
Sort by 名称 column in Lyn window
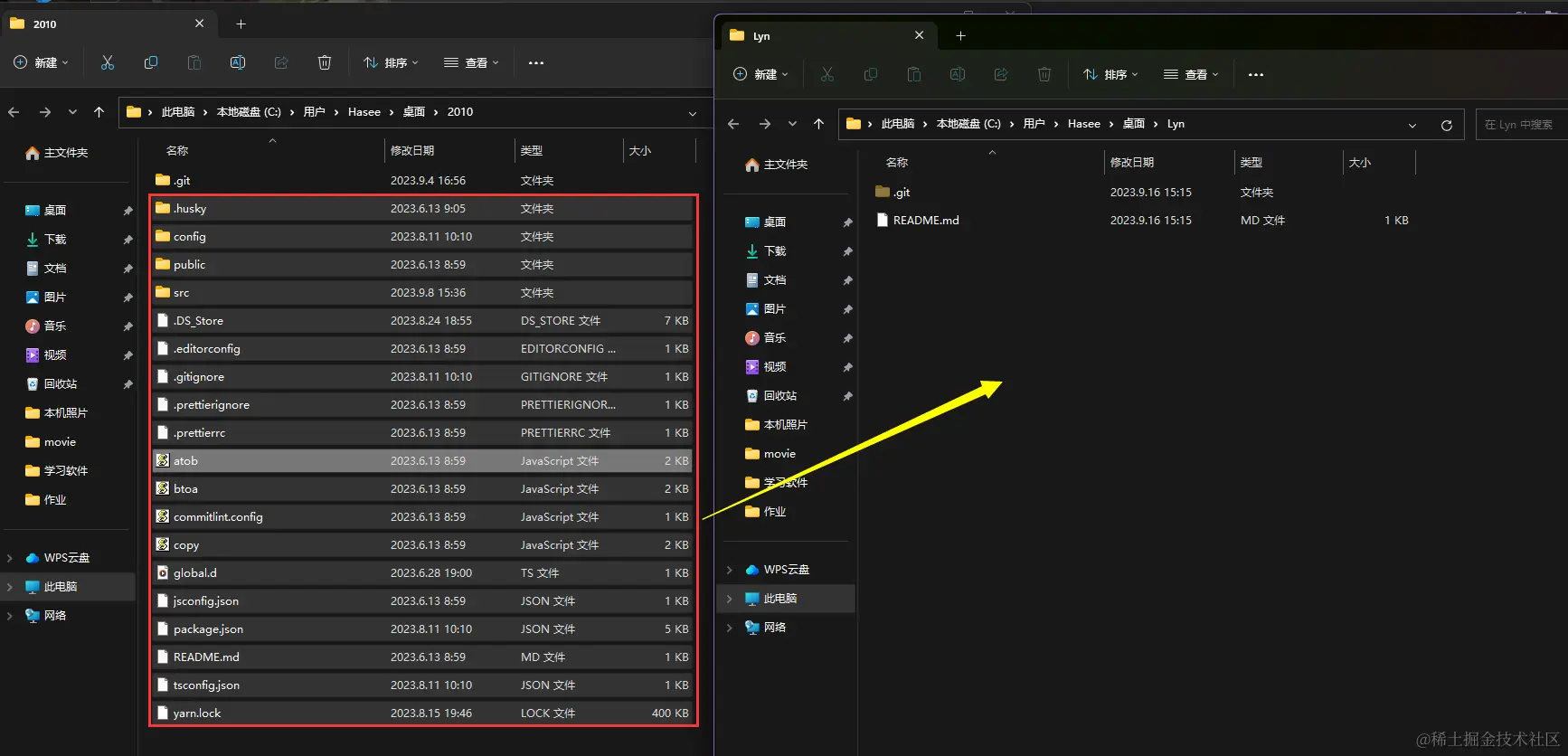pyautogui.click(x=897, y=163)
